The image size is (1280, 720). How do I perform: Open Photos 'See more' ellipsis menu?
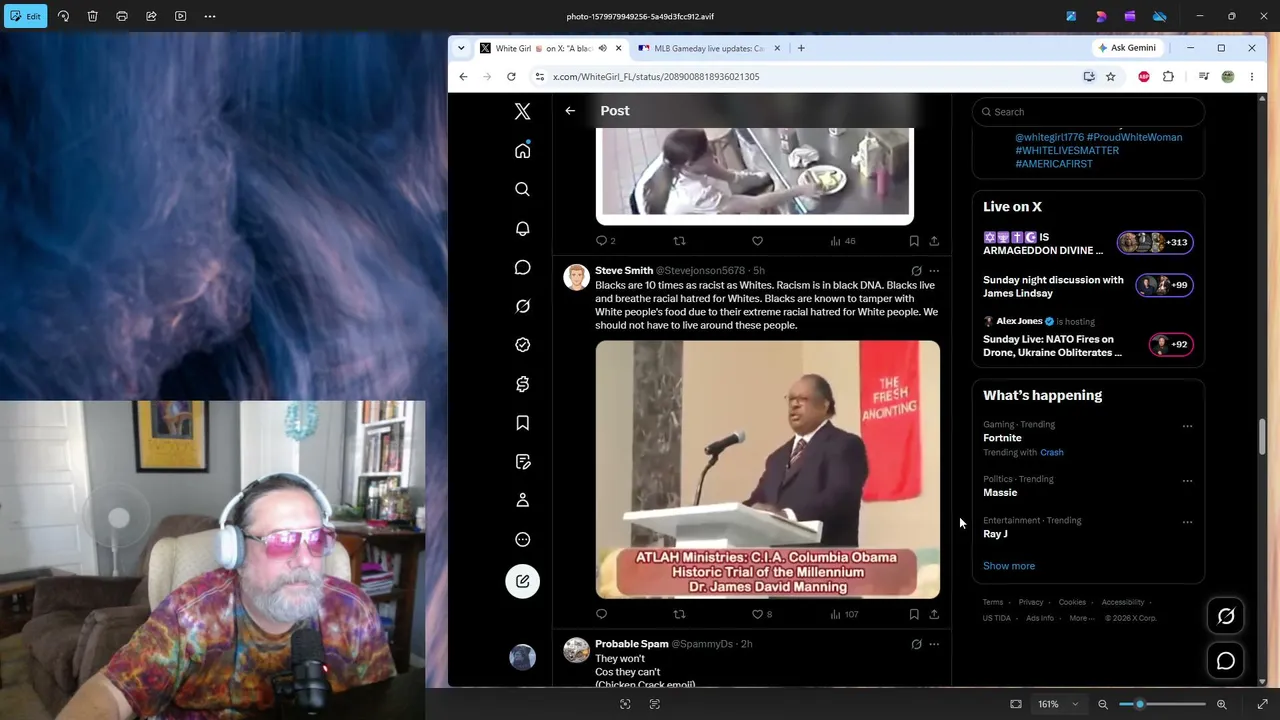point(210,16)
